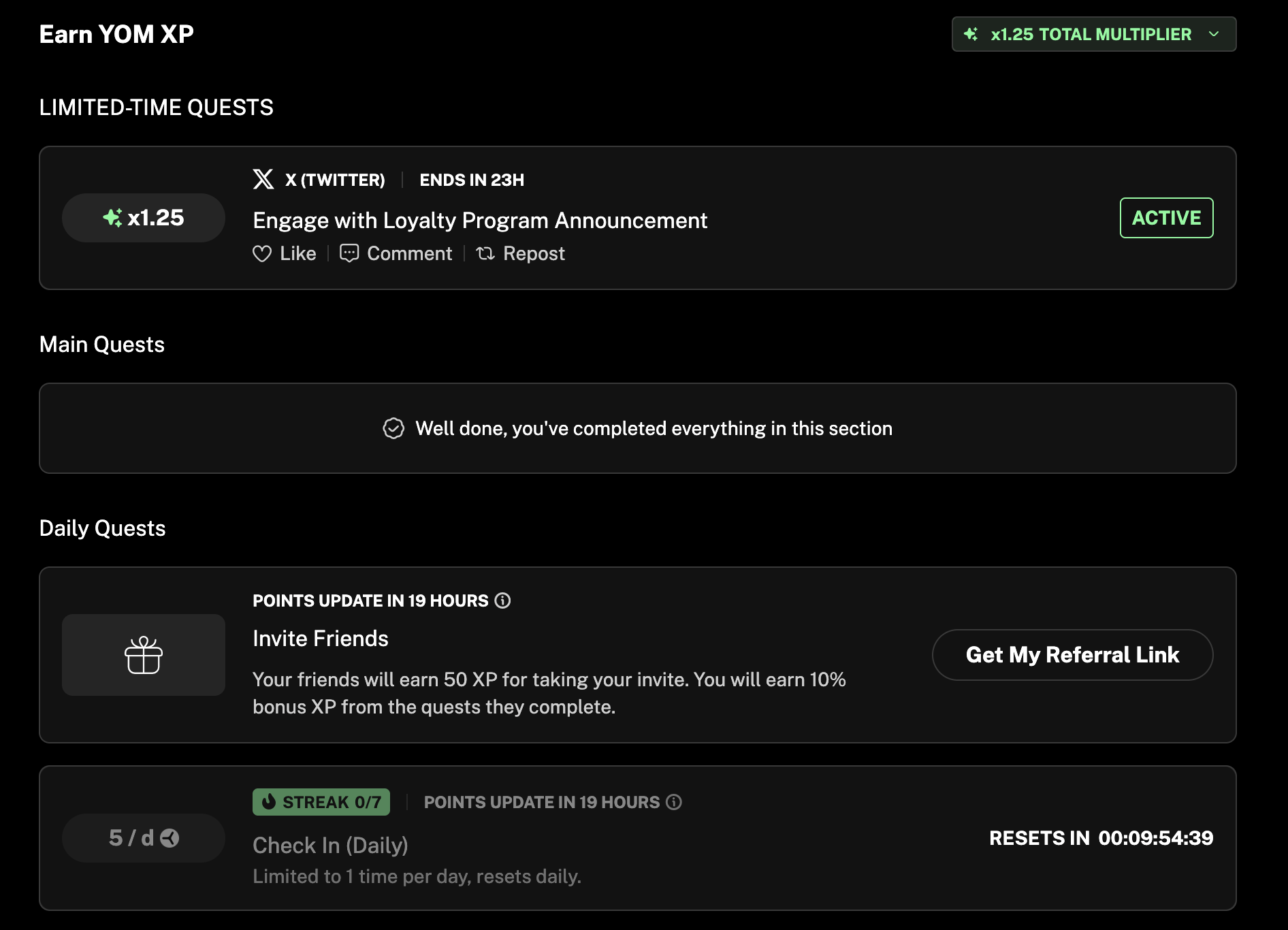Click the X (Twitter) logo icon
The image size is (1288, 930).
(x=263, y=179)
